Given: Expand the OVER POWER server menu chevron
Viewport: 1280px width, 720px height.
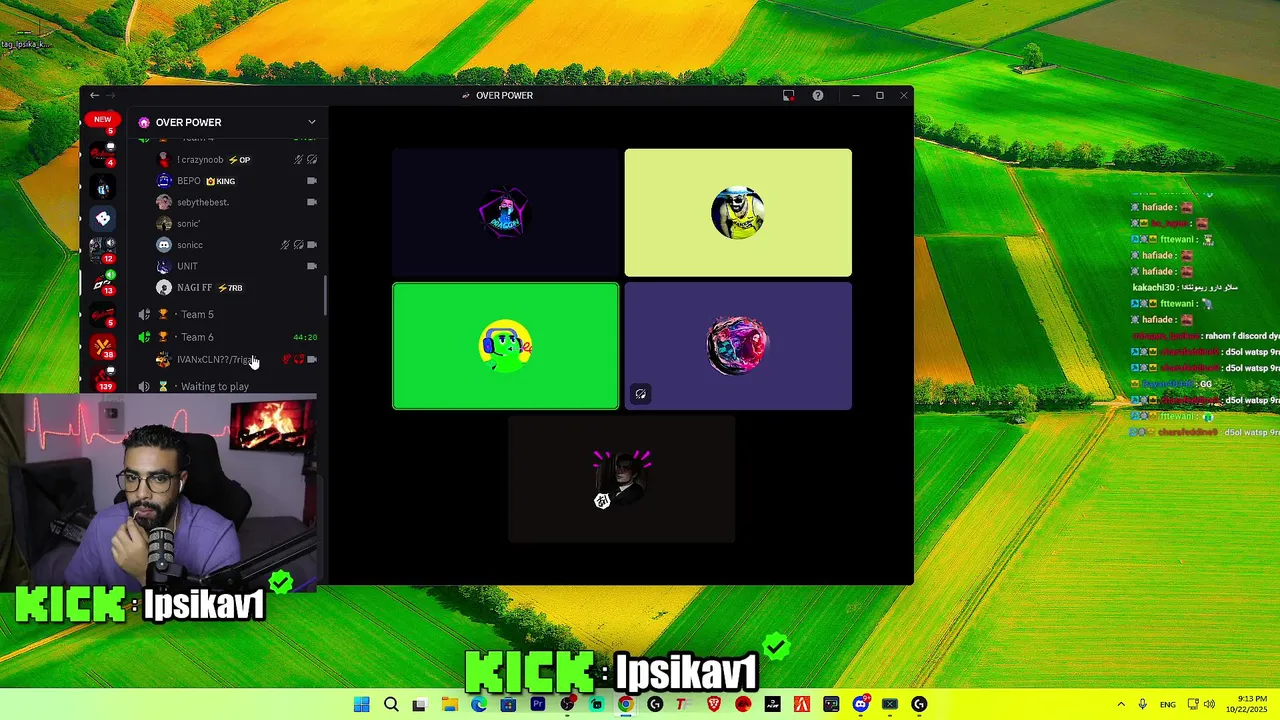Looking at the screenshot, I should click(312, 122).
